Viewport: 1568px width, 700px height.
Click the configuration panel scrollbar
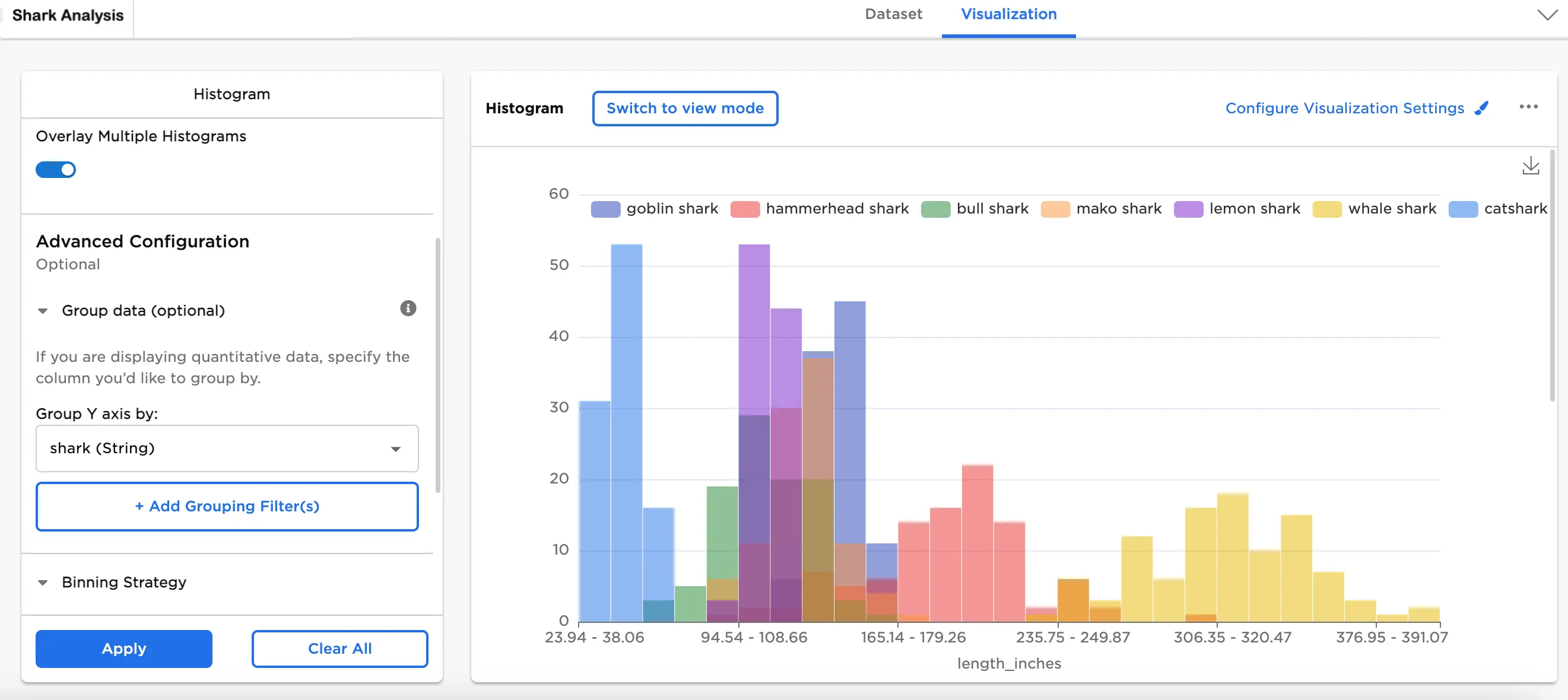click(437, 365)
